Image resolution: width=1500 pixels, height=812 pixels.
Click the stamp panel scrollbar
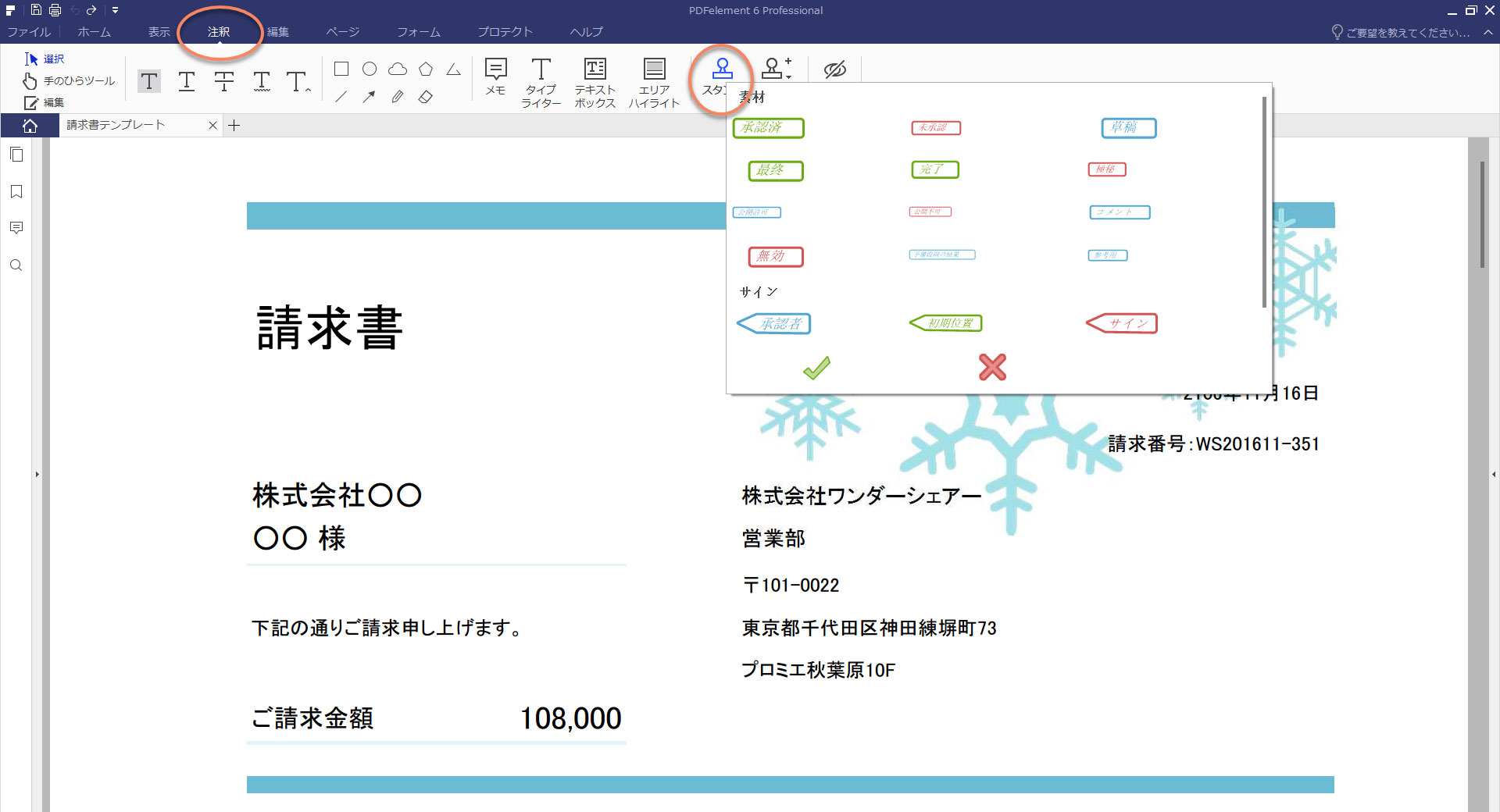pyautogui.click(x=1264, y=201)
